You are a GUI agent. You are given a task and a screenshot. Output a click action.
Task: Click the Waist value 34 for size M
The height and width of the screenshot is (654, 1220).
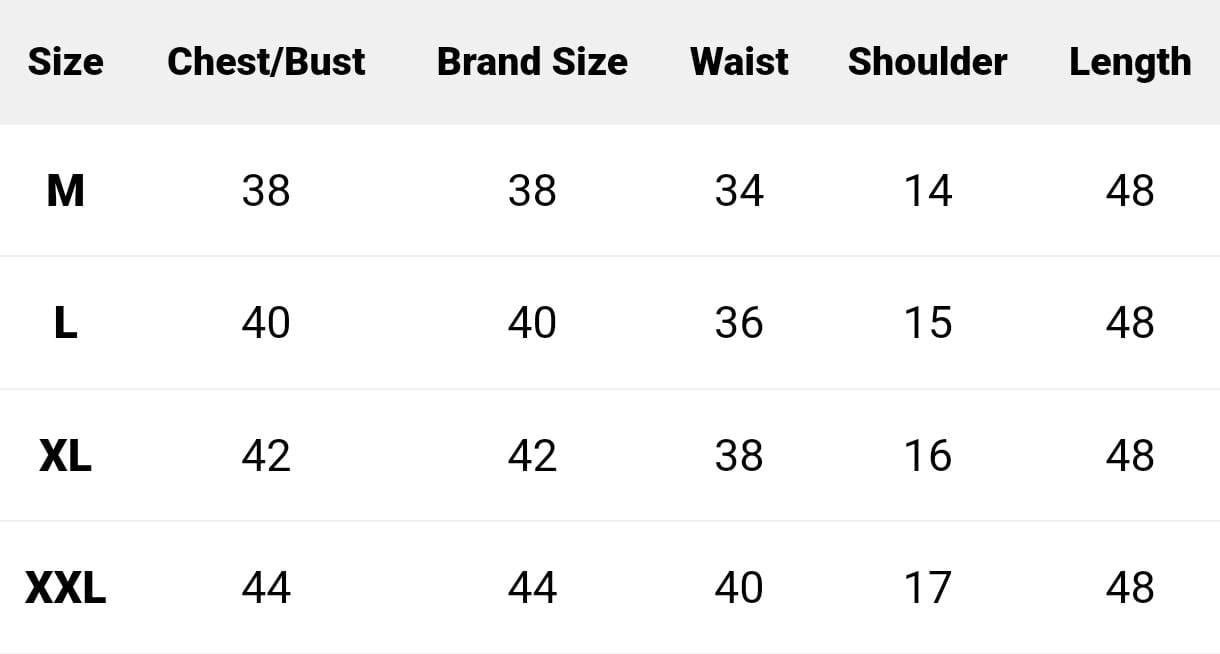tap(739, 190)
